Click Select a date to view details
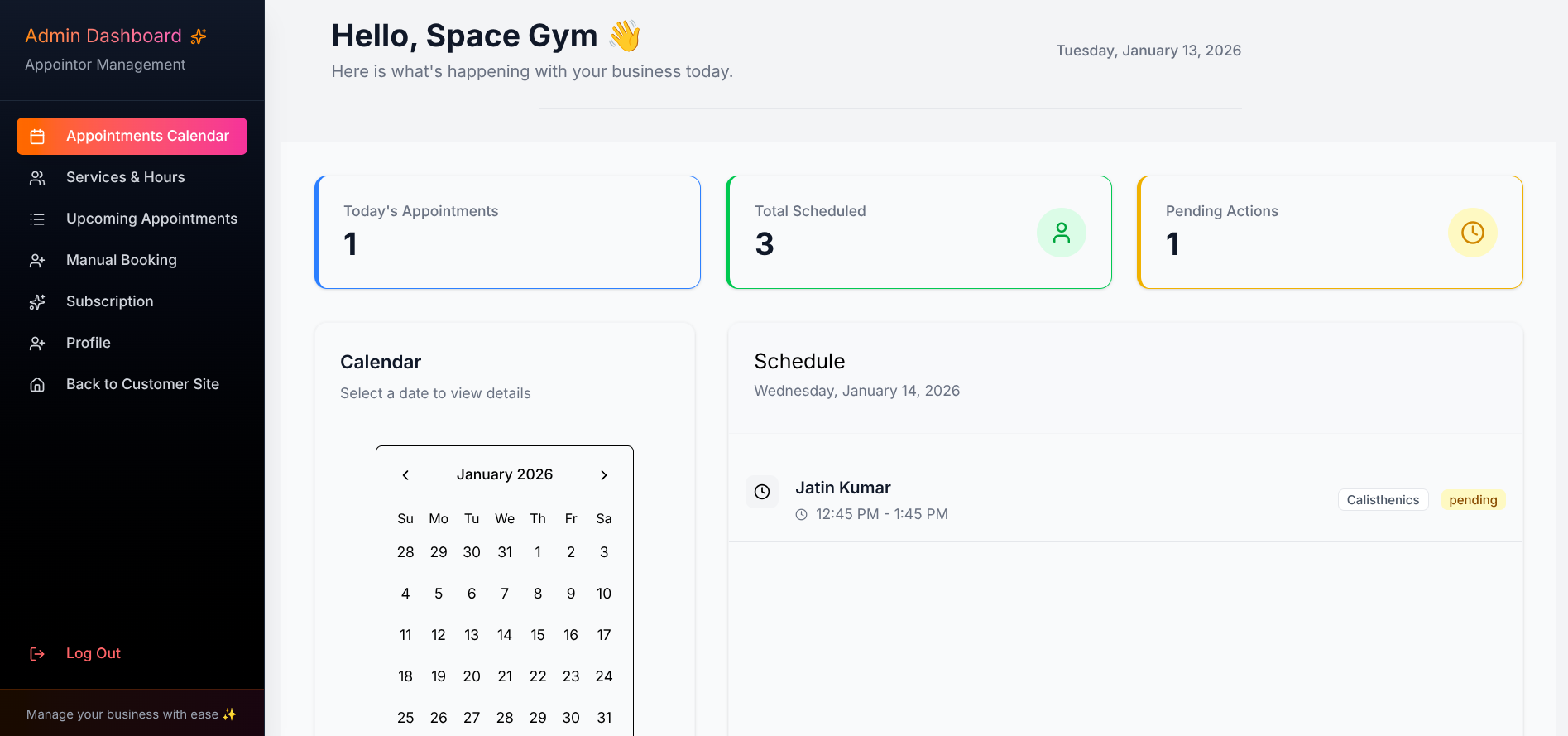This screenshot has height=736, width=1568. click(x=435, y=393)
